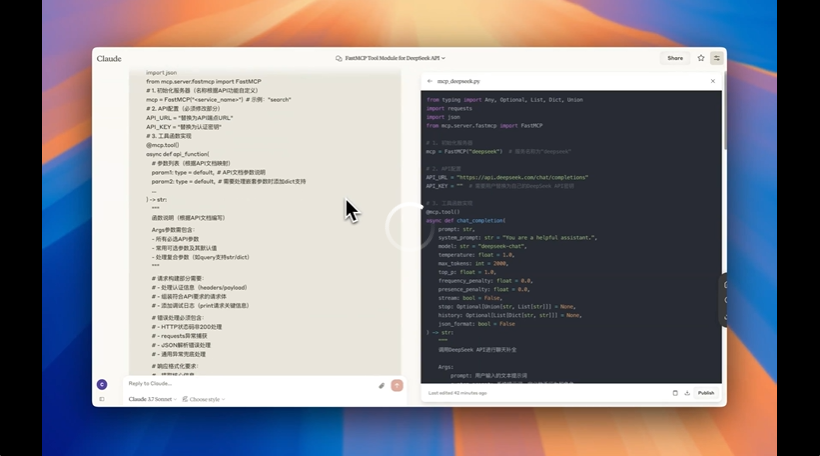This screenshot has height=456, width=820.
Task: Star this conversation
Action: tap(701, 58)
